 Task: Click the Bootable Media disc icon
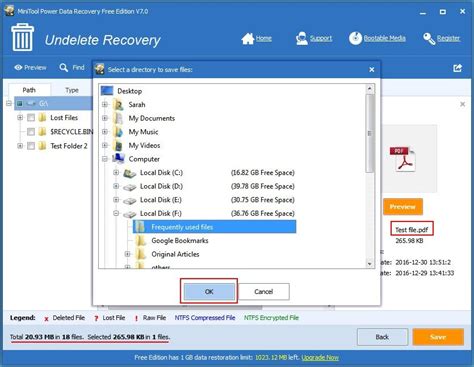[355, 38]
